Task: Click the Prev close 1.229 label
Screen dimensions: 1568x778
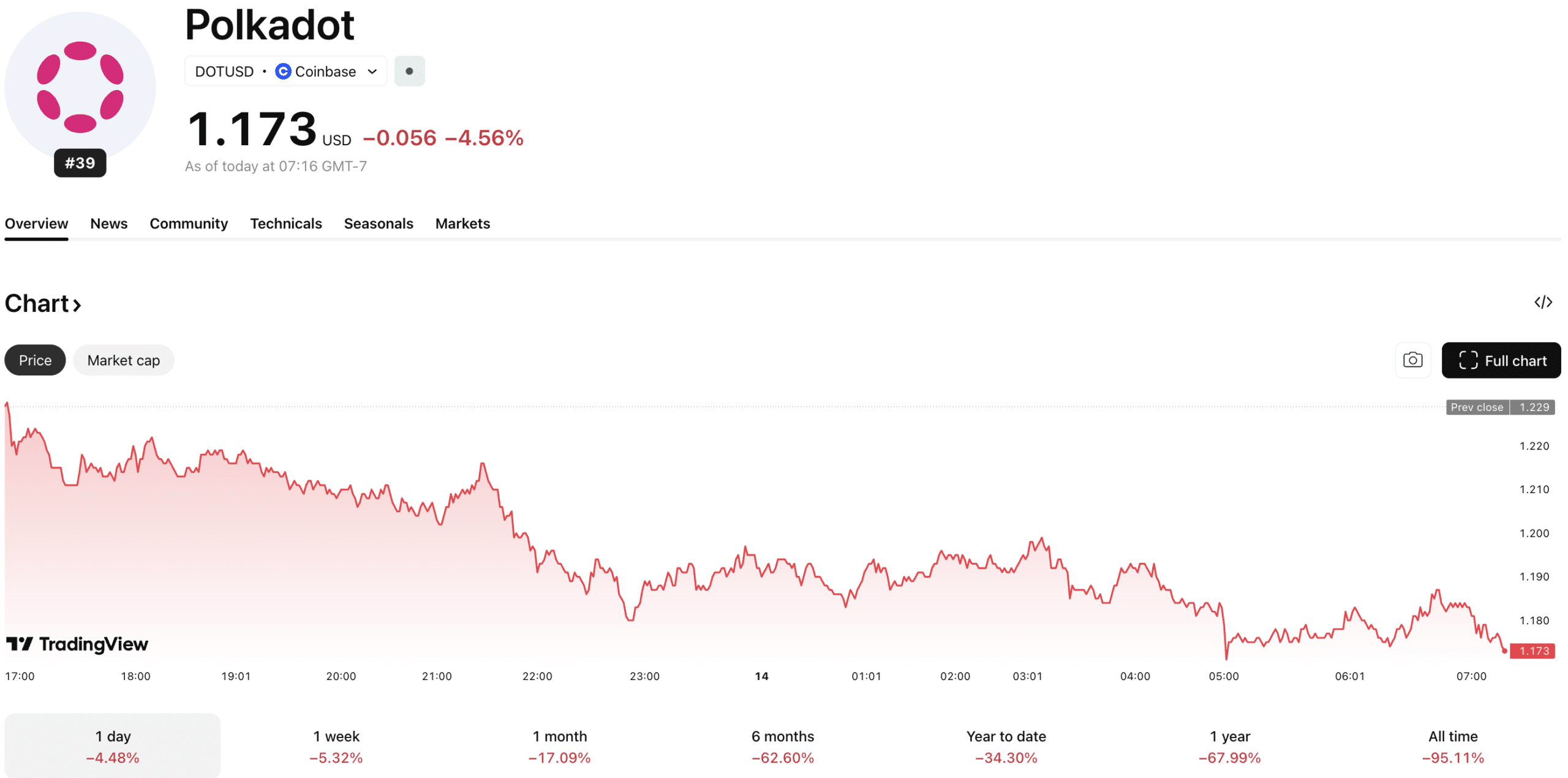Action: pos(1500,407)
